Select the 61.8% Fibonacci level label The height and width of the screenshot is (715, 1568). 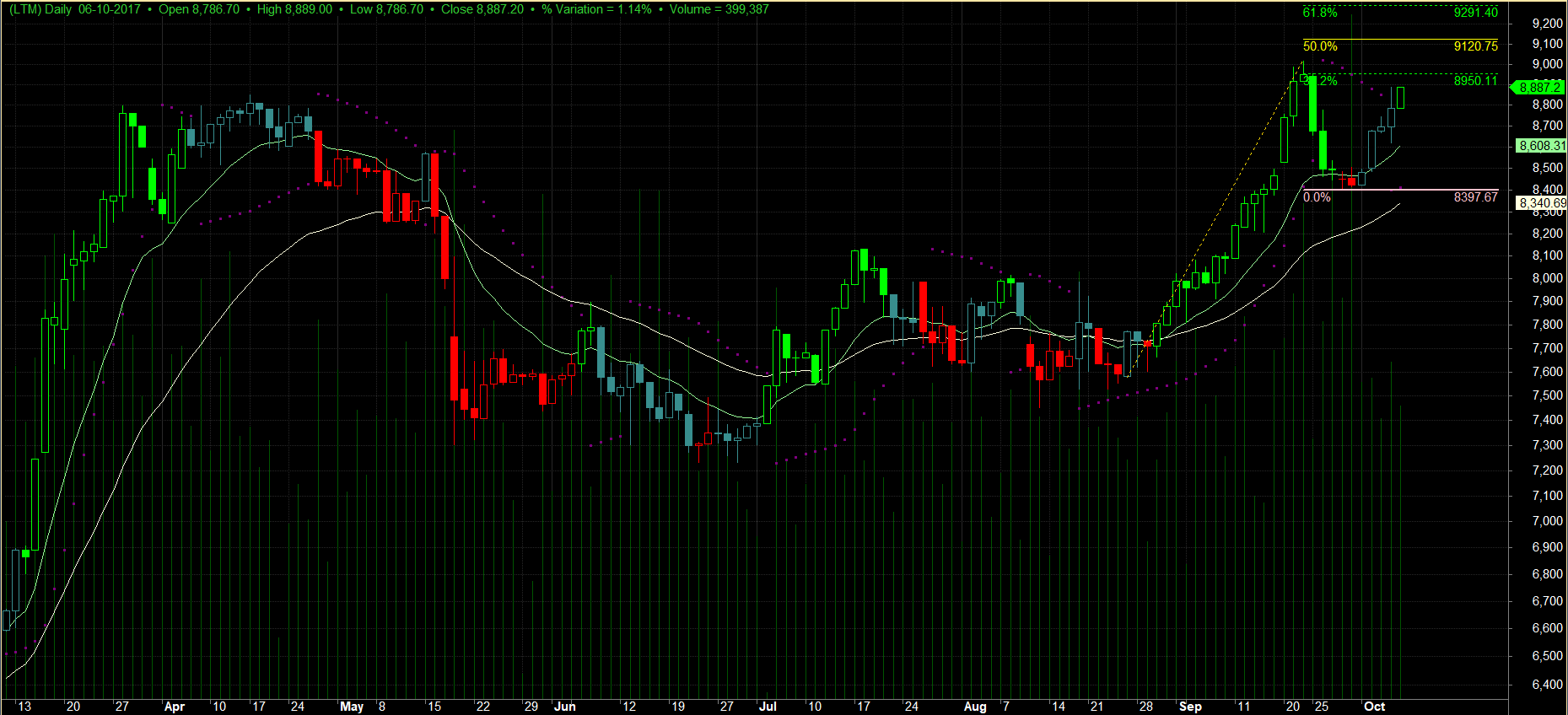[1320, 13]
